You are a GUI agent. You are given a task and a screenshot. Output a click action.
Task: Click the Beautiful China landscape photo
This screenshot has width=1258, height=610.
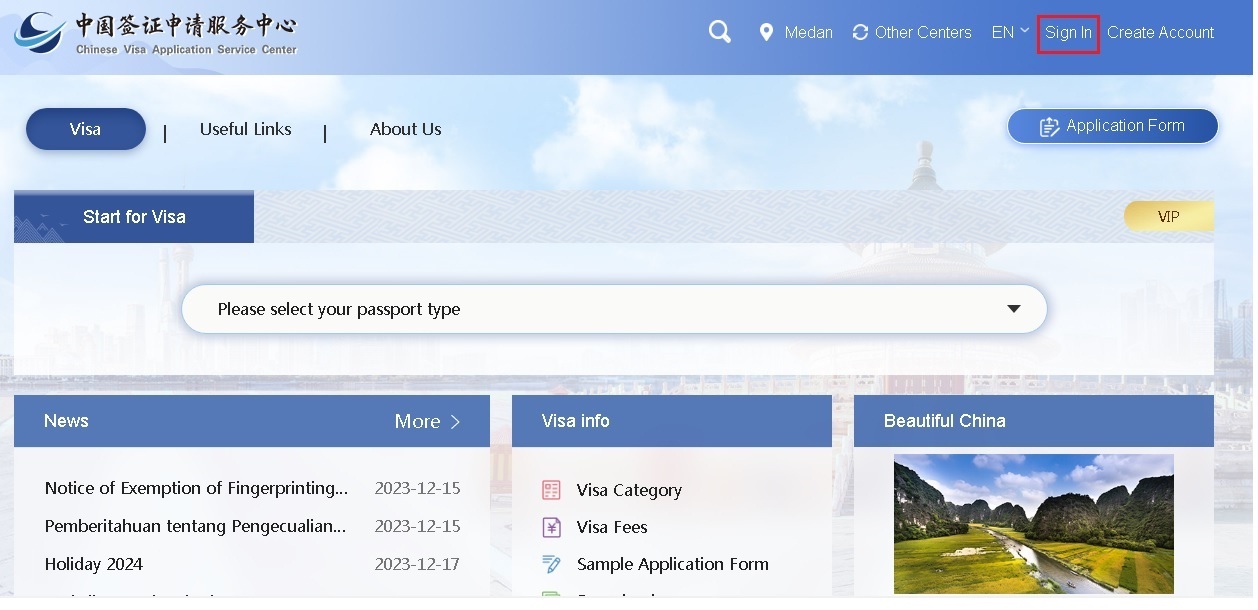click(x=1033, y=524)
